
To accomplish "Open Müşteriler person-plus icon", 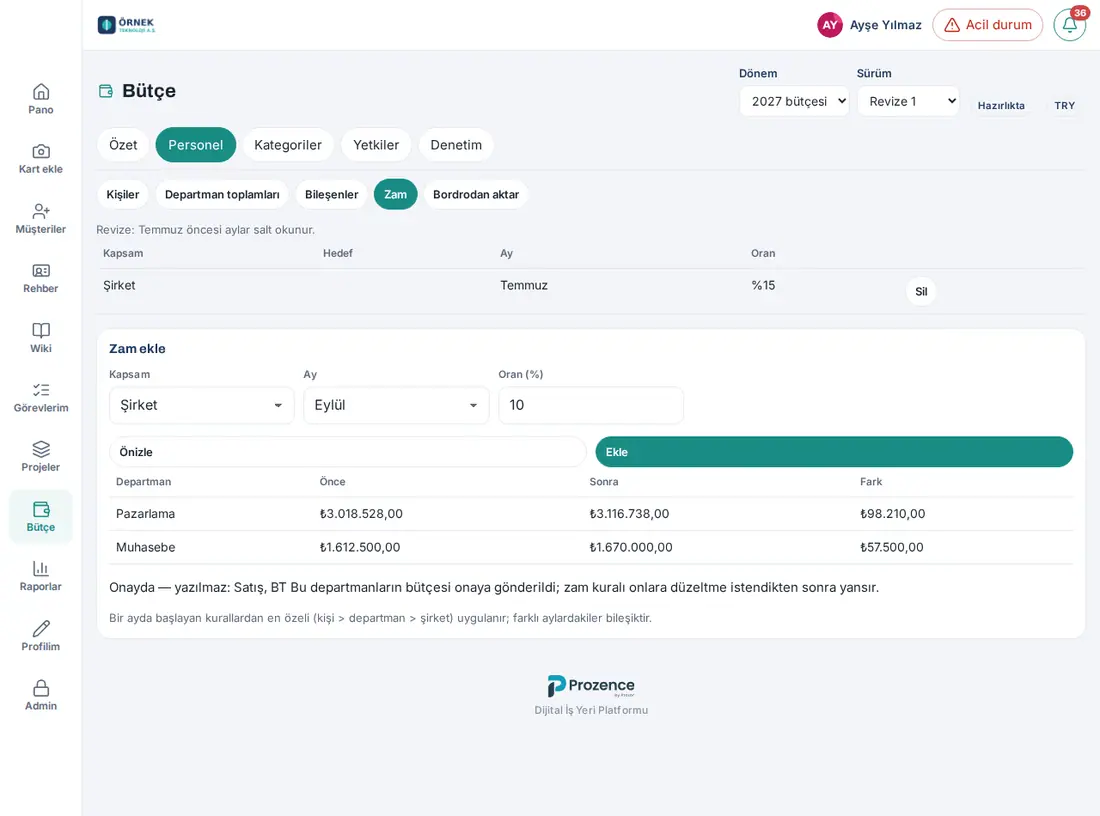I will (x=41, y=211).
